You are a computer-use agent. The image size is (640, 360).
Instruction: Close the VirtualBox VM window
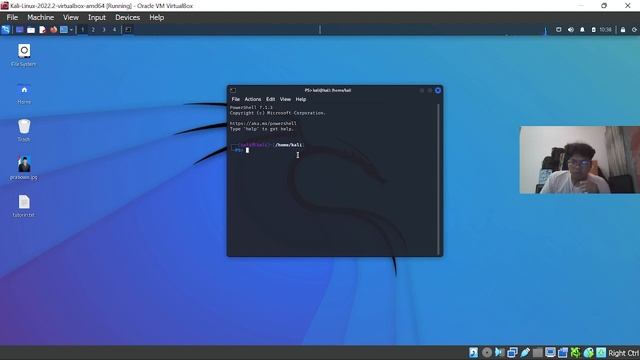pos(628,6)
